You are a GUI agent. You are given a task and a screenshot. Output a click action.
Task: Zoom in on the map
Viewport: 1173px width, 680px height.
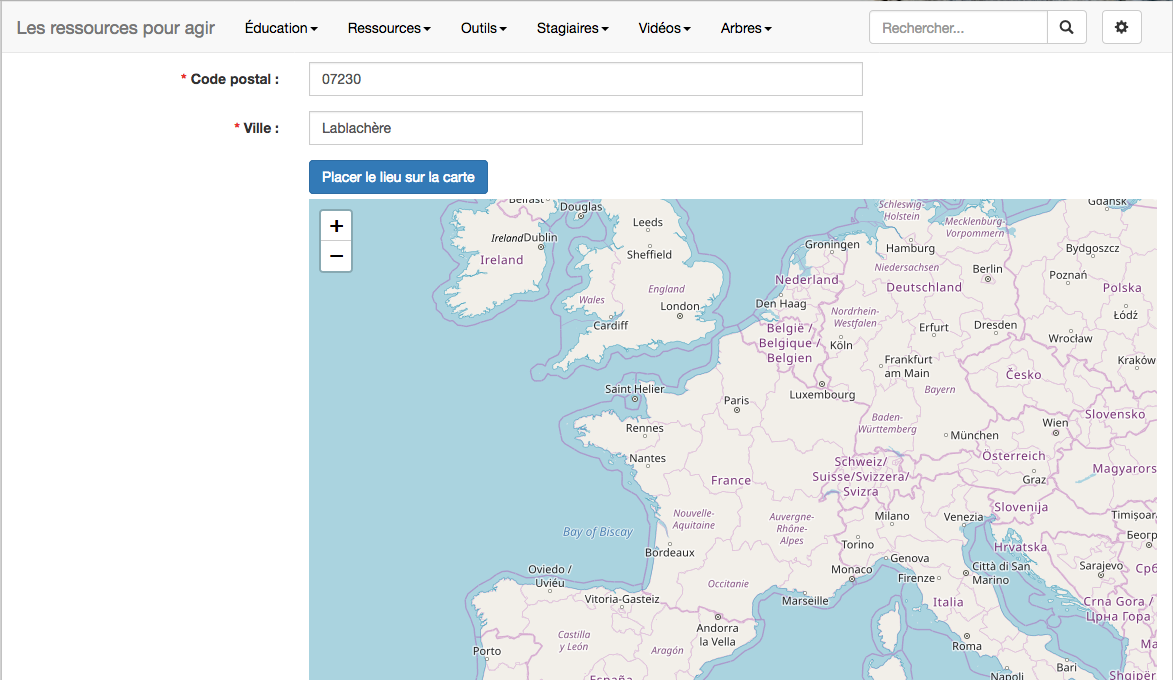pyautogui.click(x=336, y=226)
